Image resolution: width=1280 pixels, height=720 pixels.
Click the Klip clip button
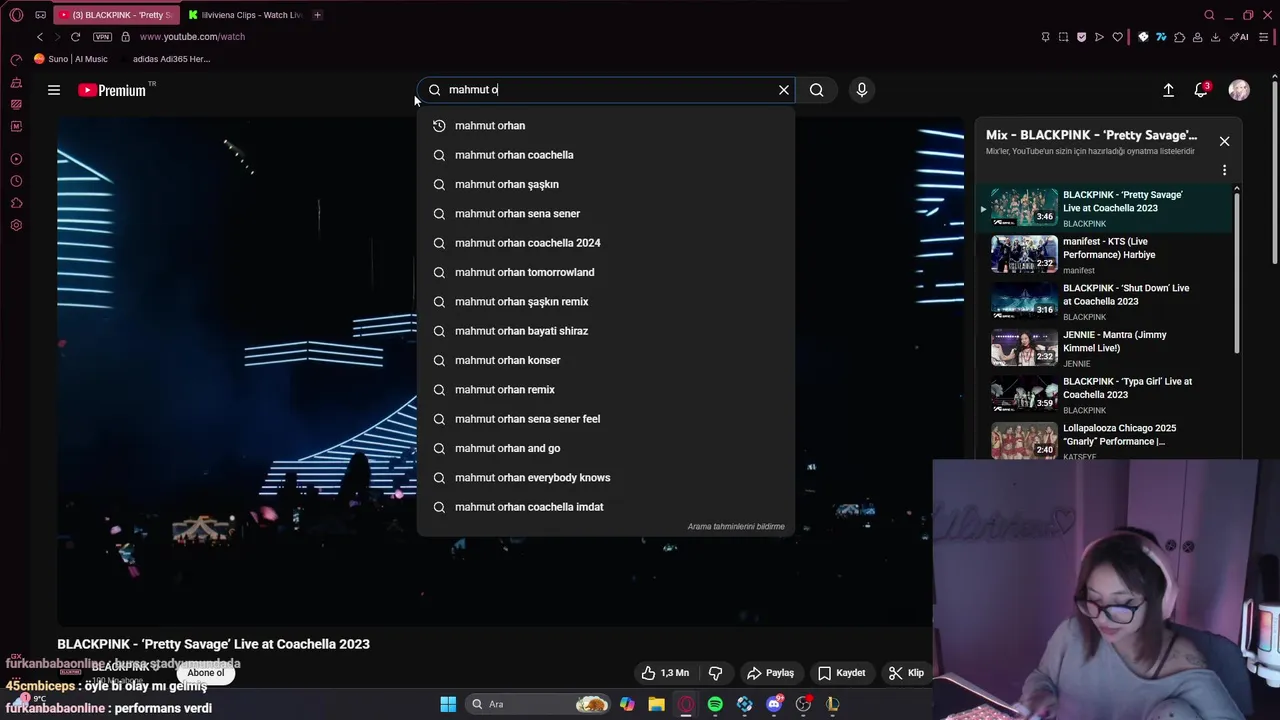click(907, 673)
